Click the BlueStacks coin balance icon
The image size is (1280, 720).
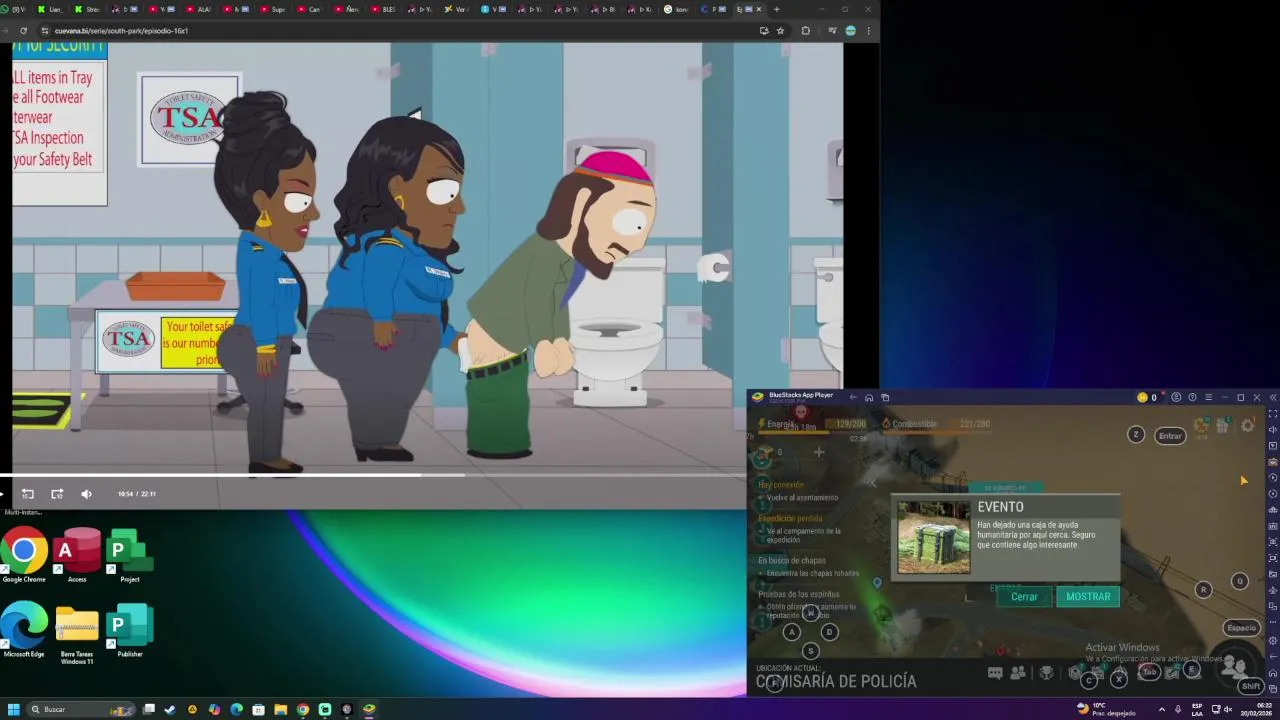point(1142,398)
